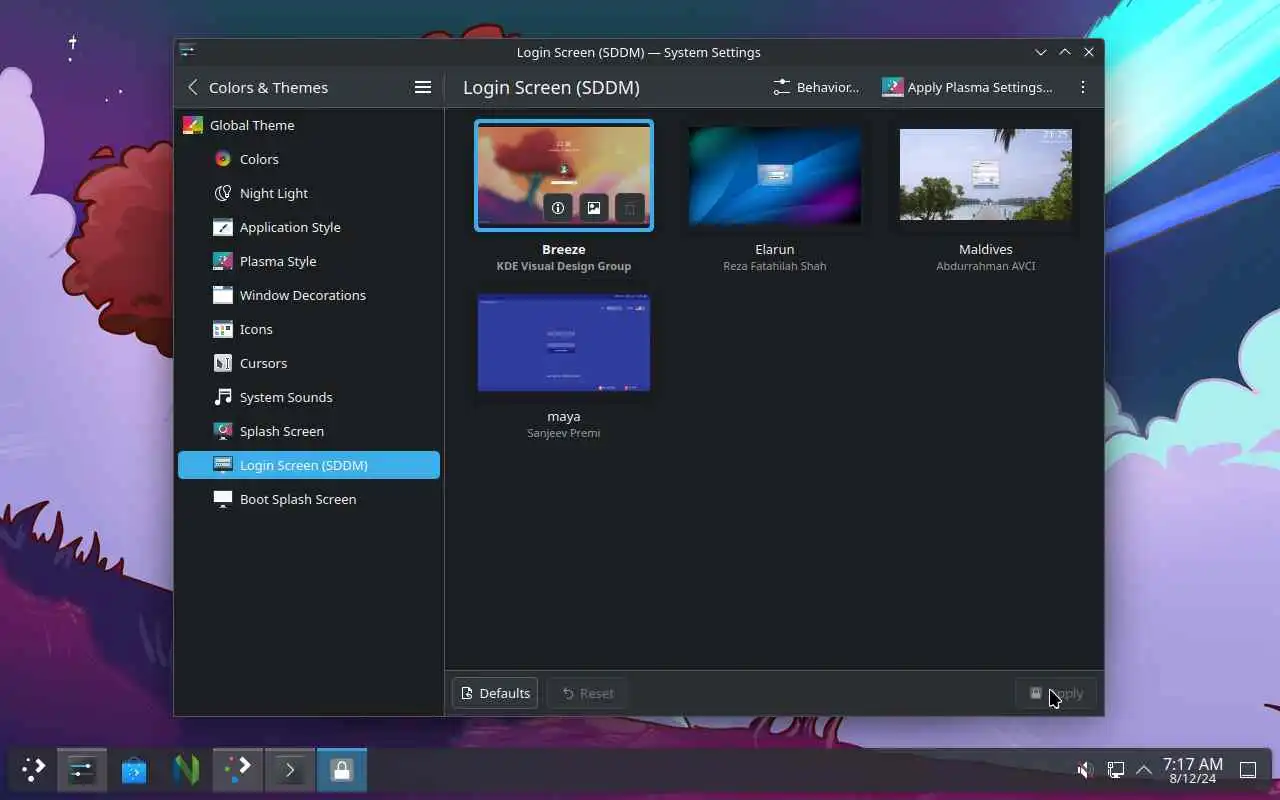Go to Splash Screen settings
Image resolution: width=1280 pixels, height=800 pixels.
(x=308, y=431)
